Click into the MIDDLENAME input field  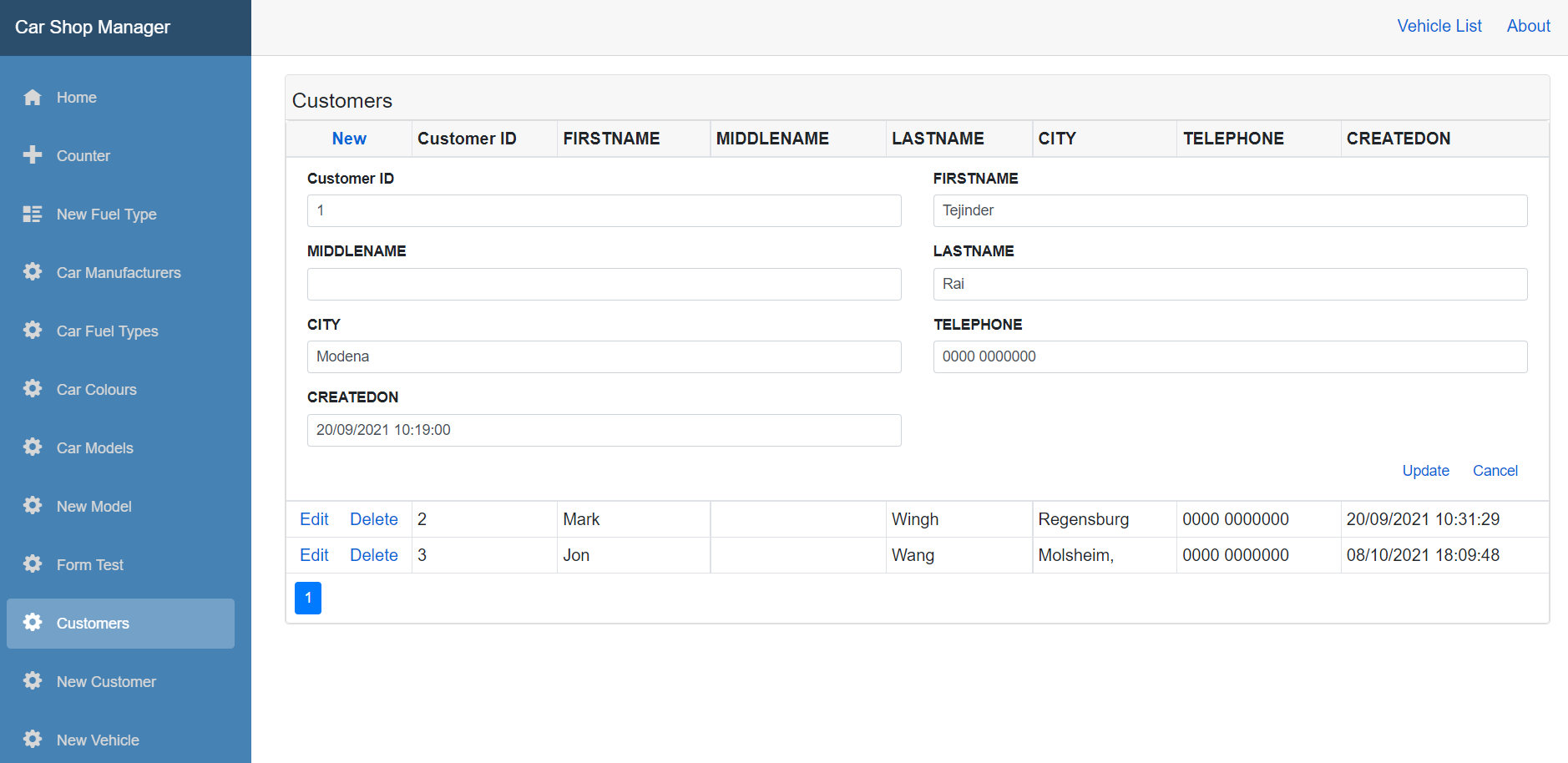coord(604,284)
